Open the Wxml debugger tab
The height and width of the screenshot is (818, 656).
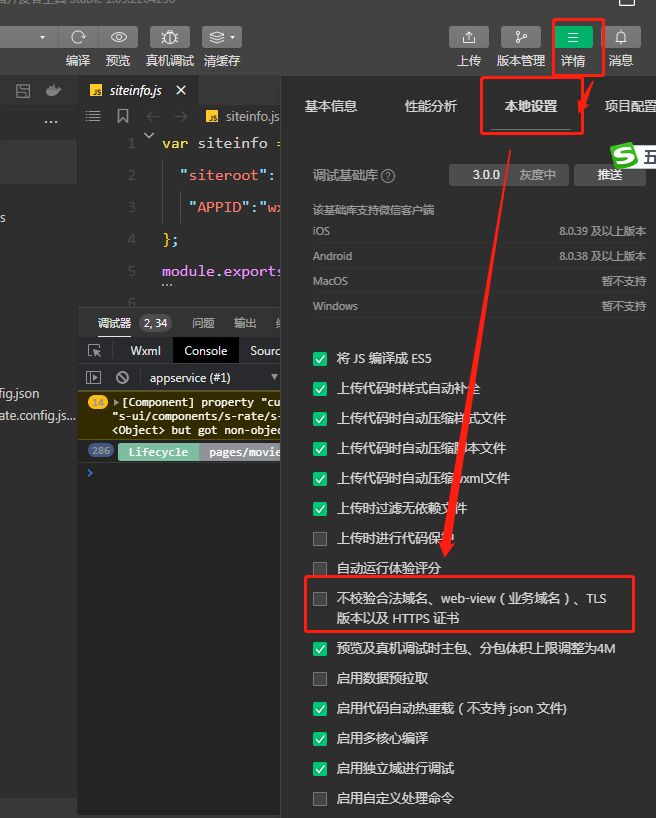click(x=146, y=351)
